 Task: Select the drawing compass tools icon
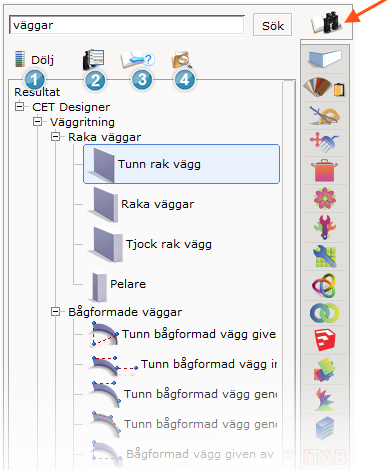325,115
